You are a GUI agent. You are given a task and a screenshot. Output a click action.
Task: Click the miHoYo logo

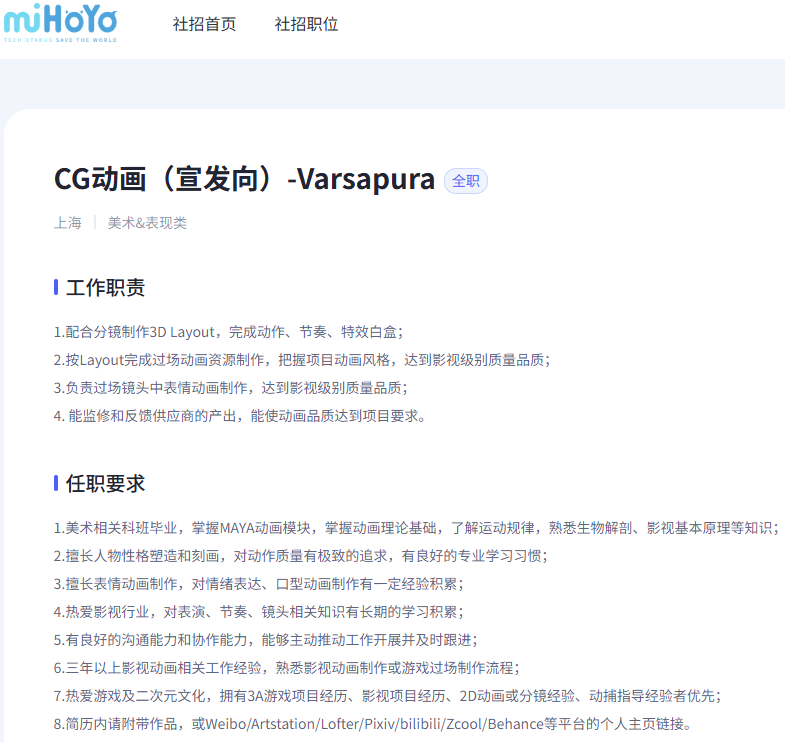[60, 23]
